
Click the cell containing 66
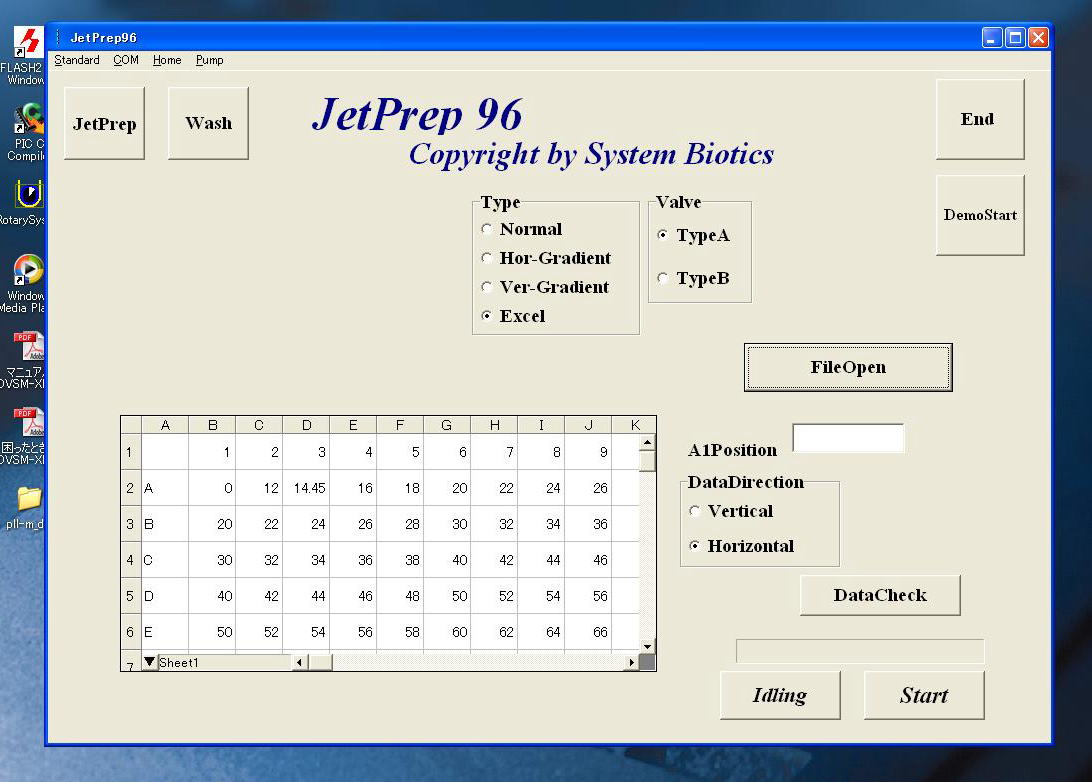[588, 632]
